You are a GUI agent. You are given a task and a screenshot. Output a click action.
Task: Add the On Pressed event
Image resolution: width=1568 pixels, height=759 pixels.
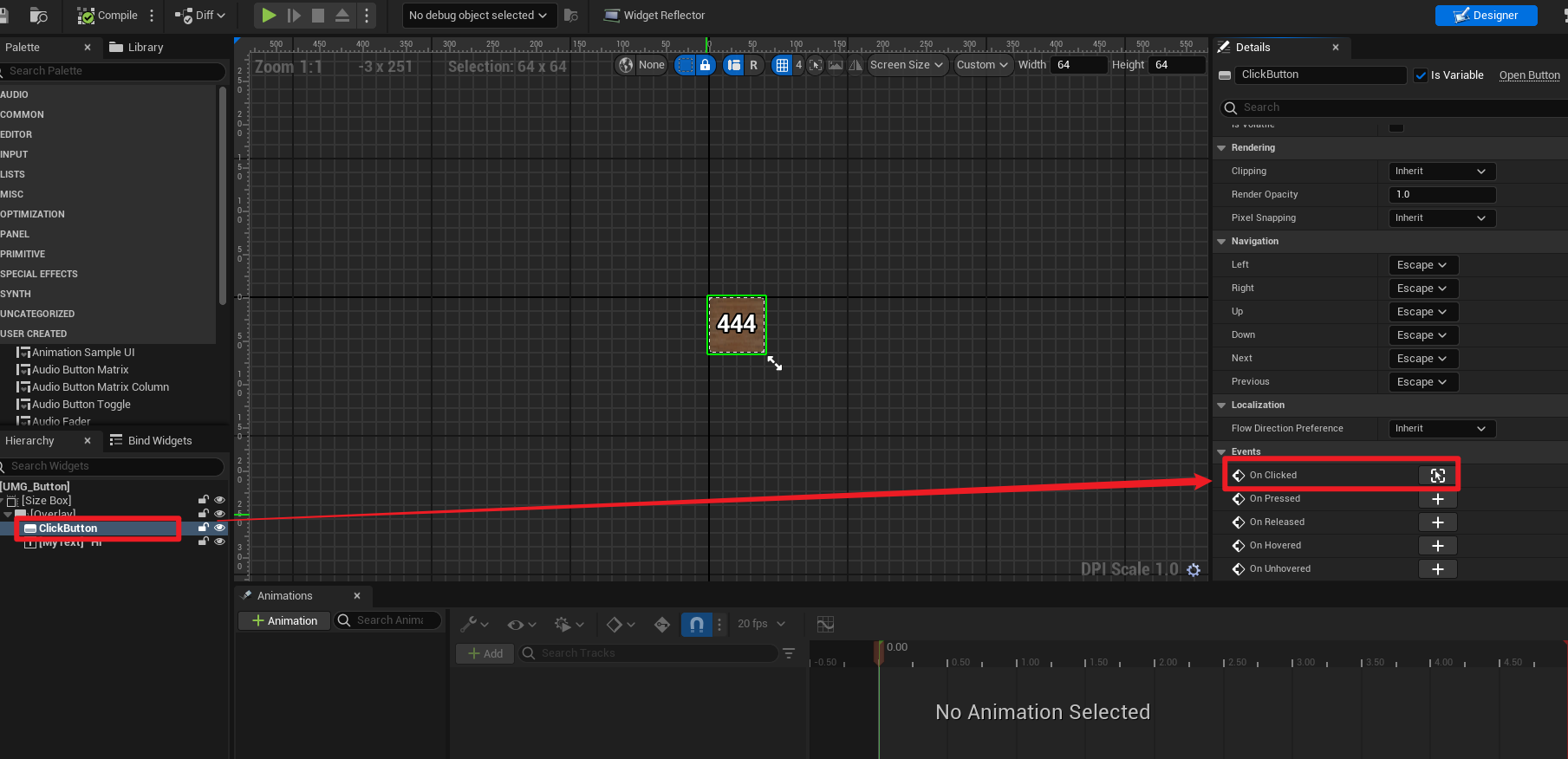tap(1438, 499)
